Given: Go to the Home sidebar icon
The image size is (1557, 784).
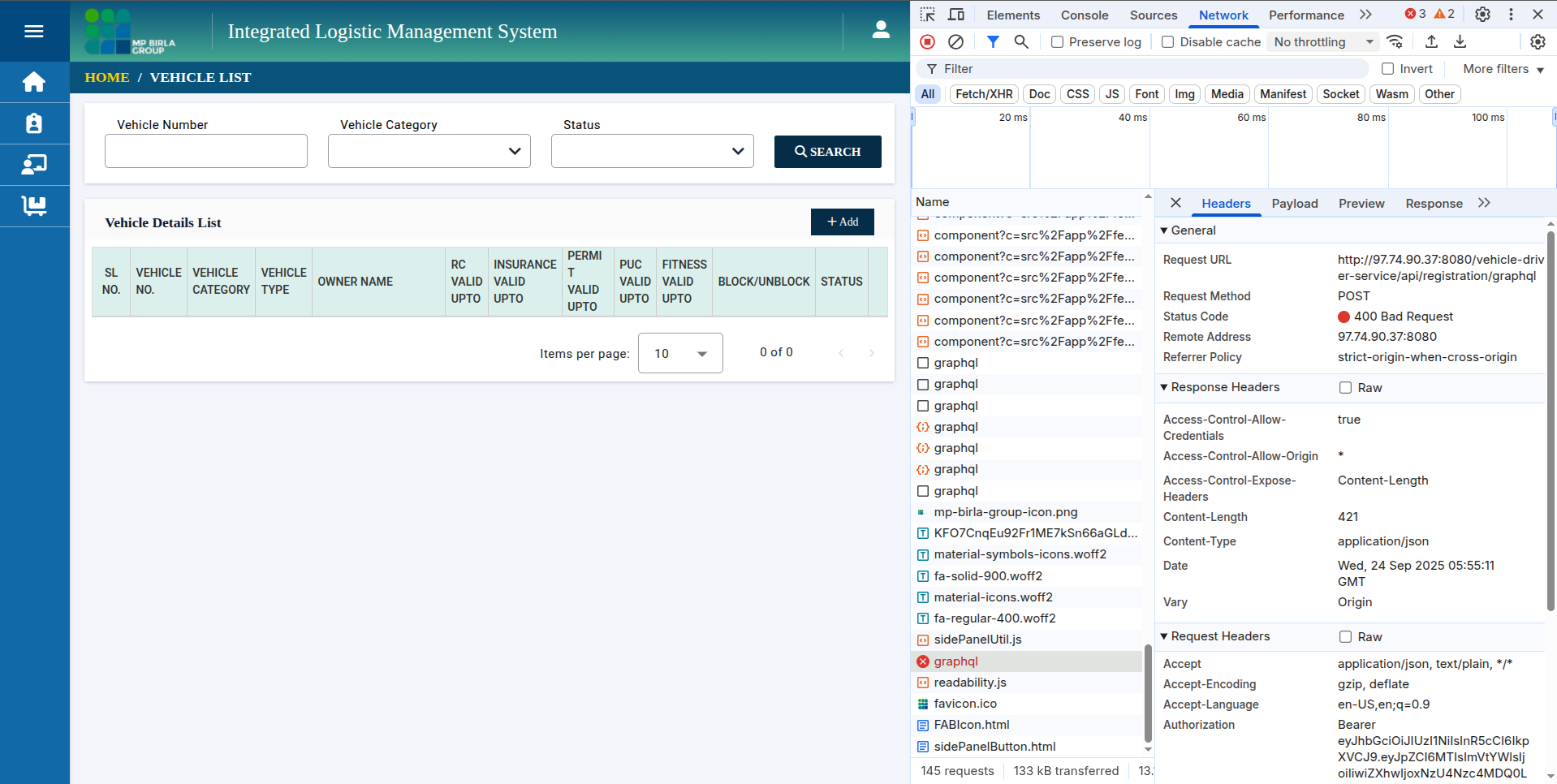Looking at the screenshot, I should [34, 82].
